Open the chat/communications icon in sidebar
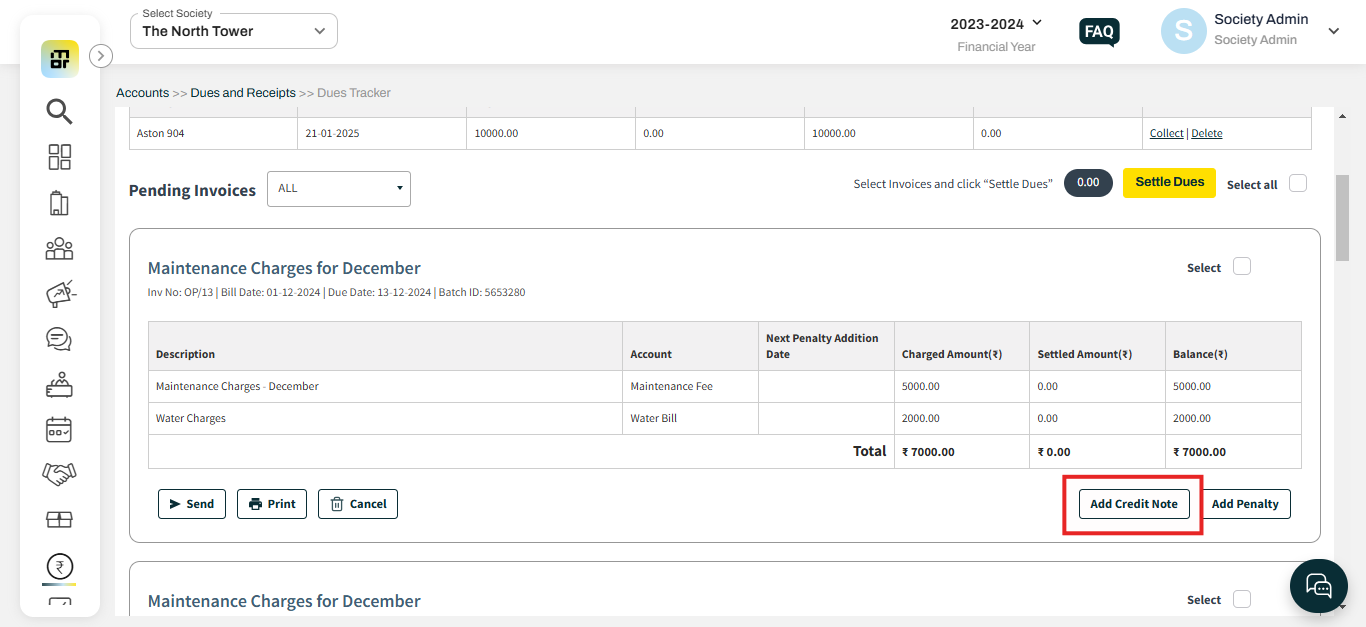This screenshot has width=1366, height=627. click(x=59, y=339)
